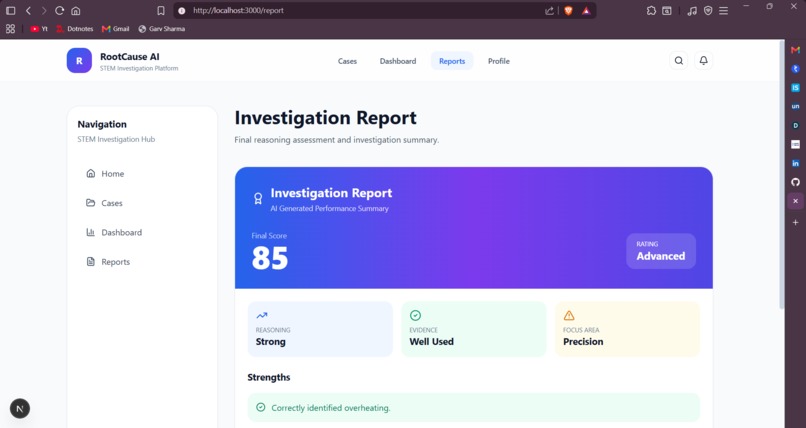Open the Dashboard tab in top navigation
Screen dimensions: 806x428
(x=398, y=61)
